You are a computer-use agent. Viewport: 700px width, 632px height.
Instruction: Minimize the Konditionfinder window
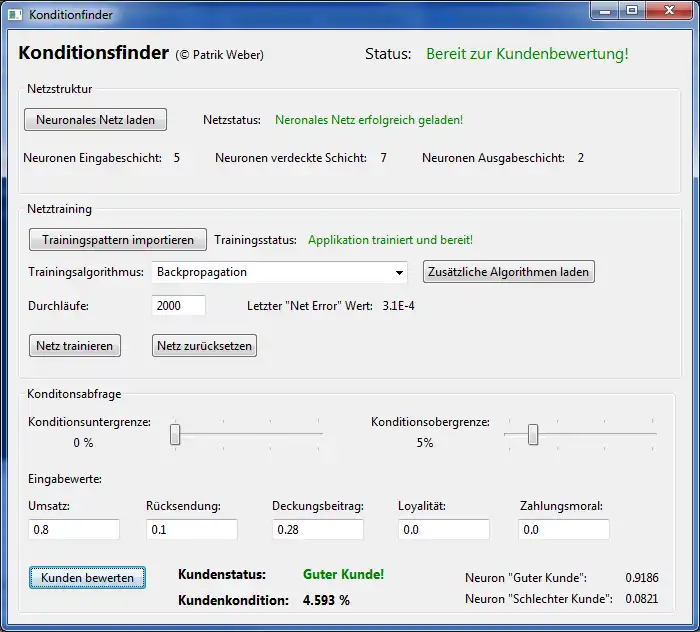coord(605,10)
